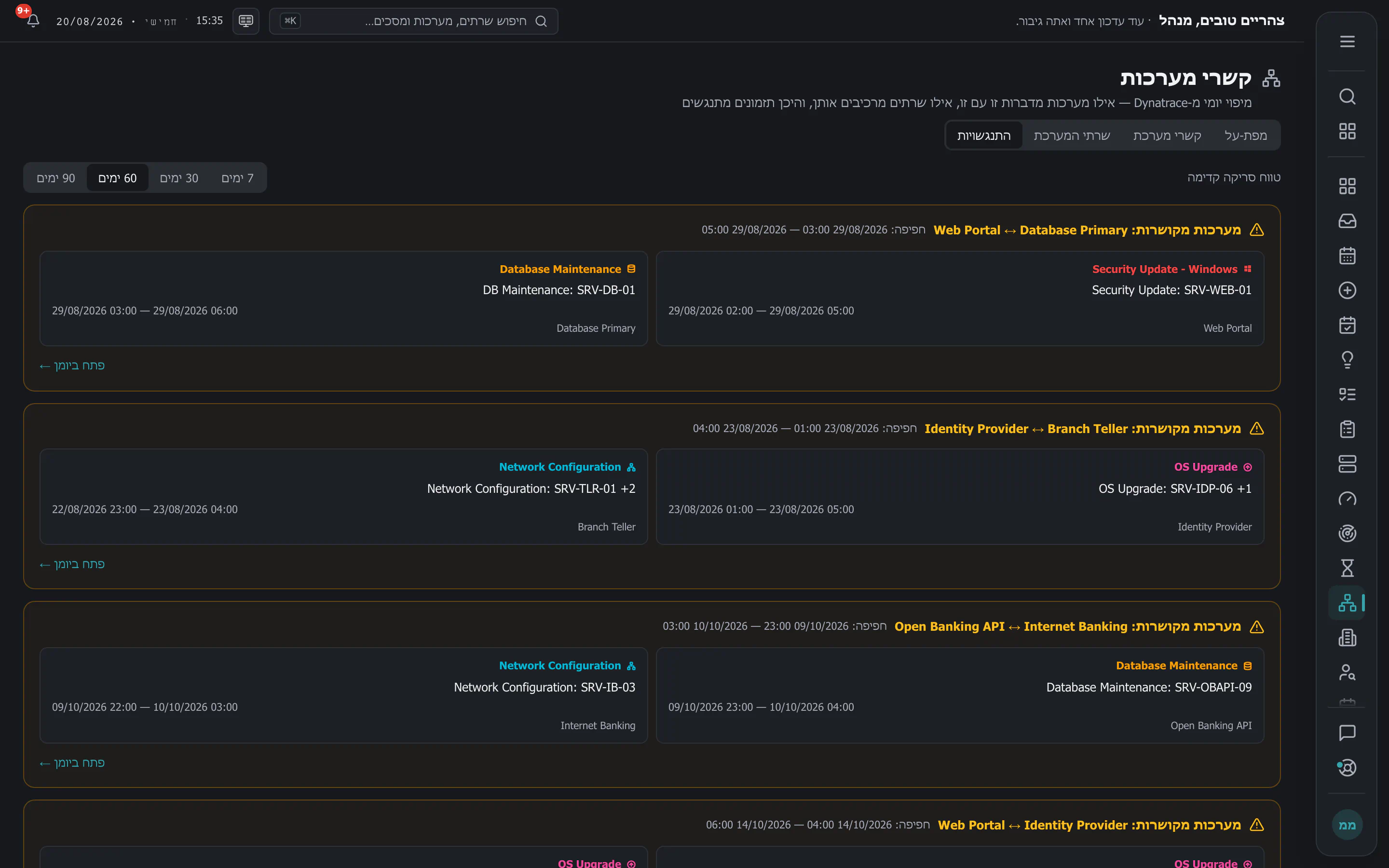Open the inbox tray icon in the sidebar
The image size is (1389, 868).
1347,221
